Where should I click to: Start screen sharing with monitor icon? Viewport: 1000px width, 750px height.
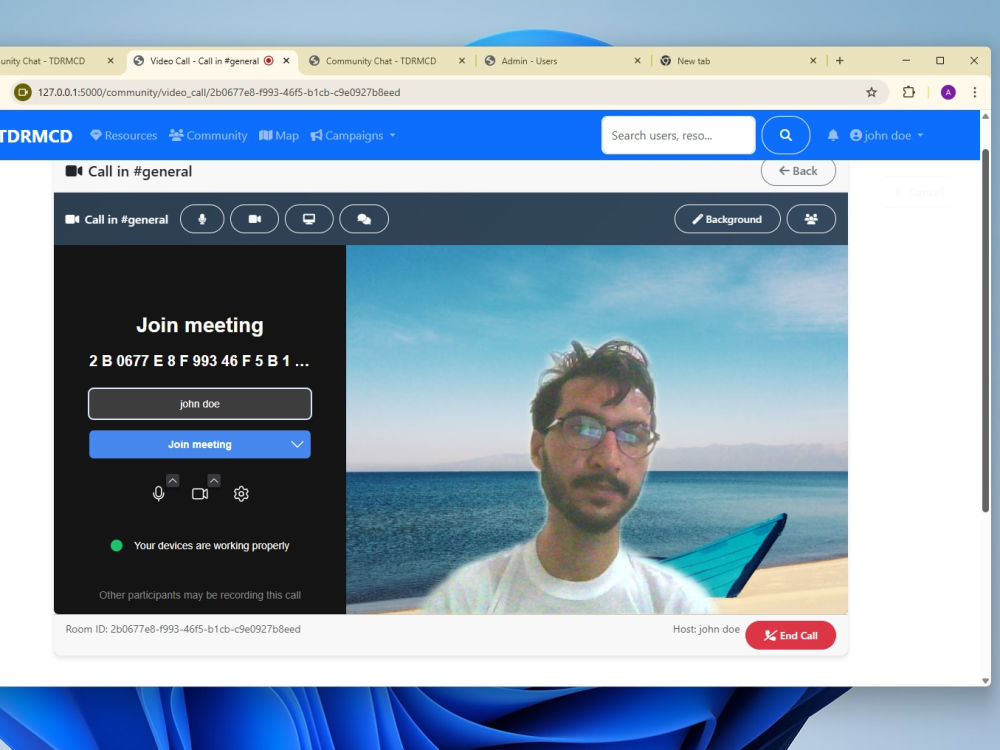309,219
